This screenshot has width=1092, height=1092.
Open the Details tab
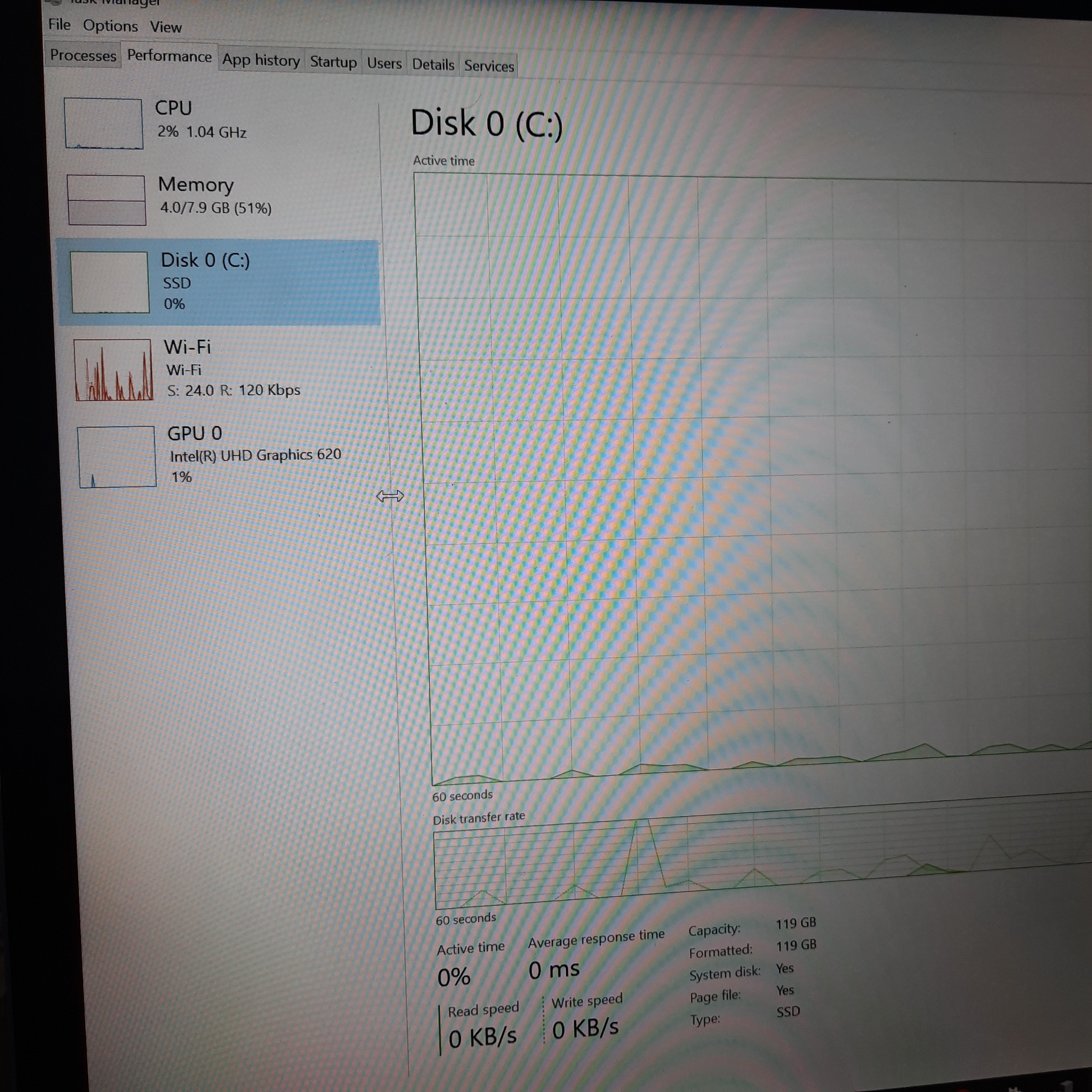(x=433, y=64)
